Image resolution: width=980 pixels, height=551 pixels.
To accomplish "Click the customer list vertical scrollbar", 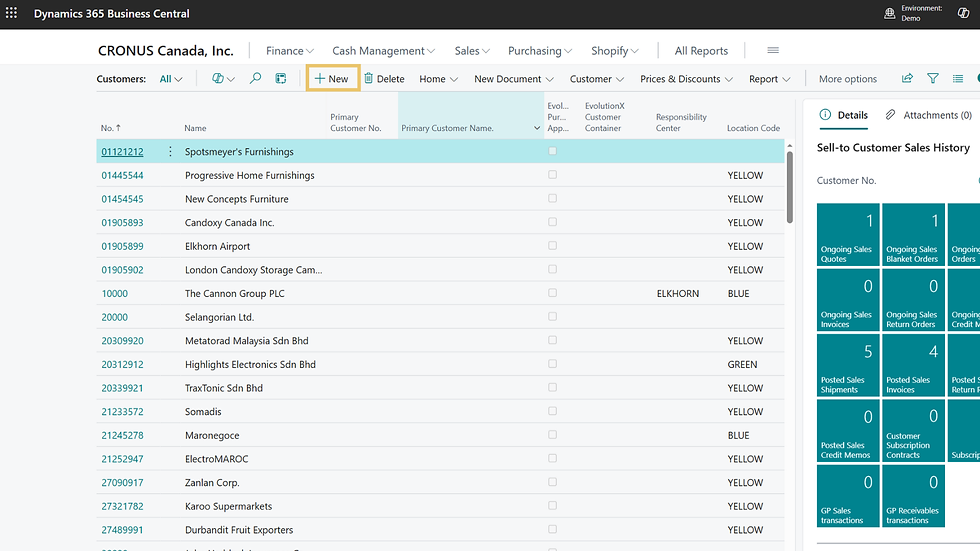I will (789, 186).
